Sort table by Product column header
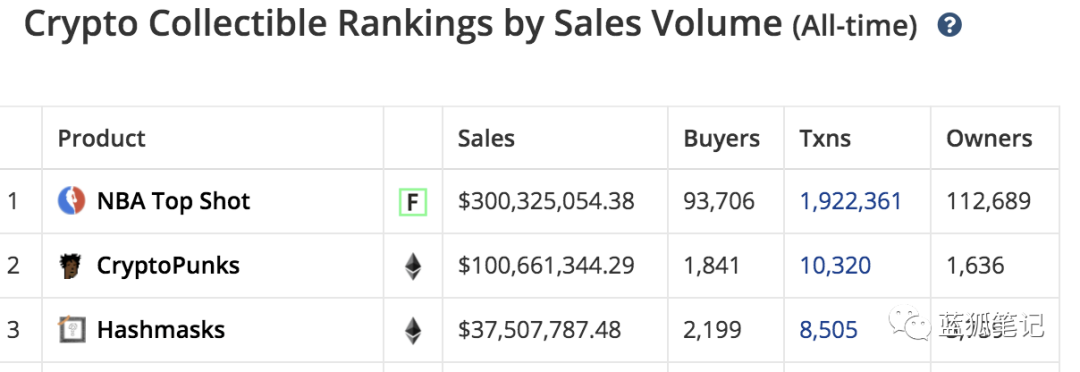Screen dimensions: 1080x372 (x=101, y=138)
